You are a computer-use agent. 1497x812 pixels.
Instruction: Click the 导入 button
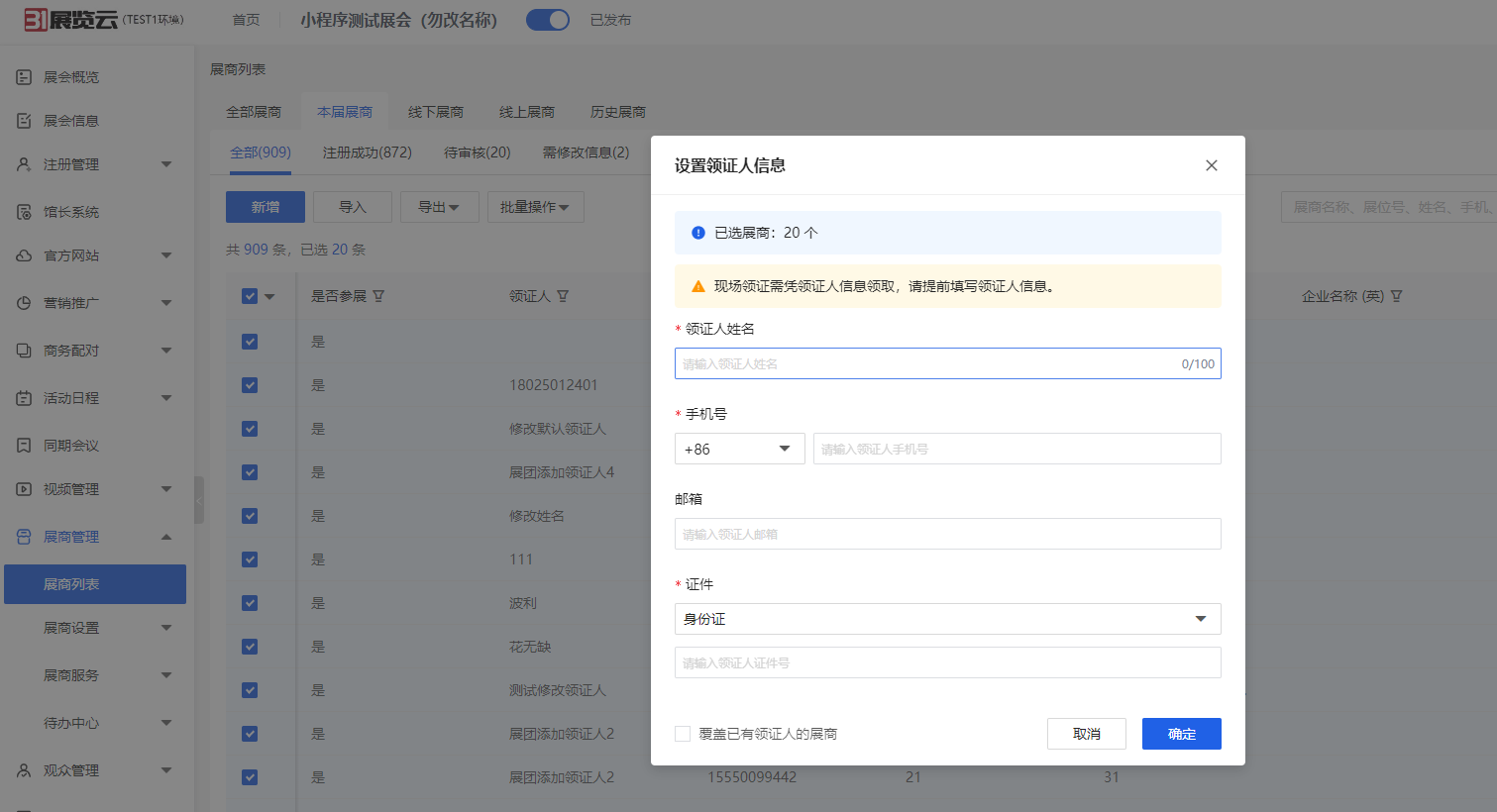(x=353, y=207)
